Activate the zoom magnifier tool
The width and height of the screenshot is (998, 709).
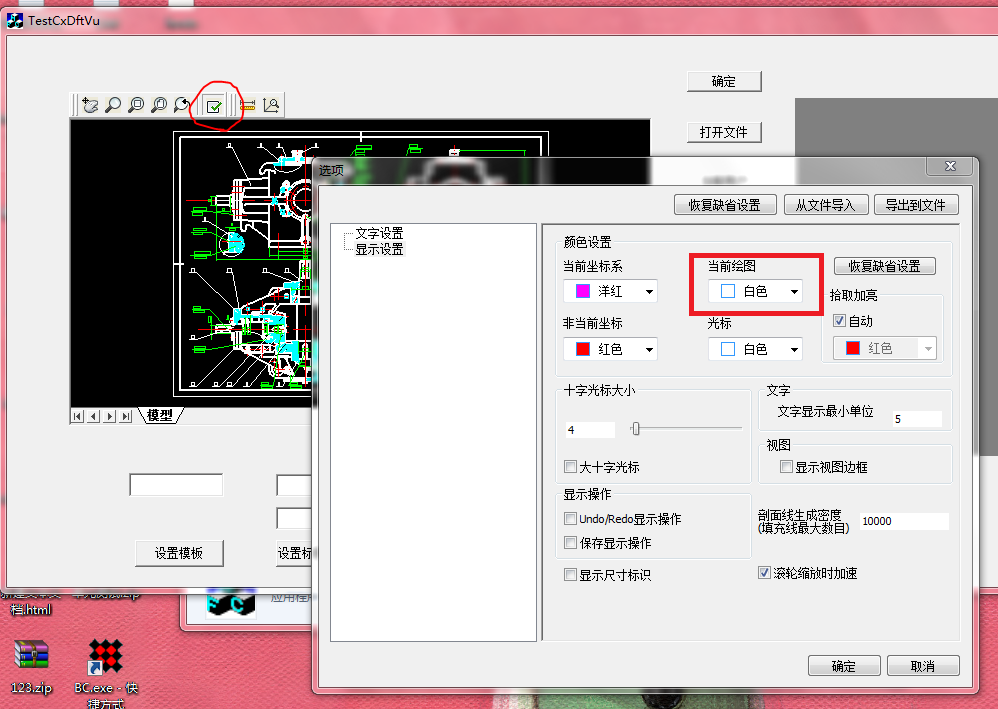tap(113, 105)
